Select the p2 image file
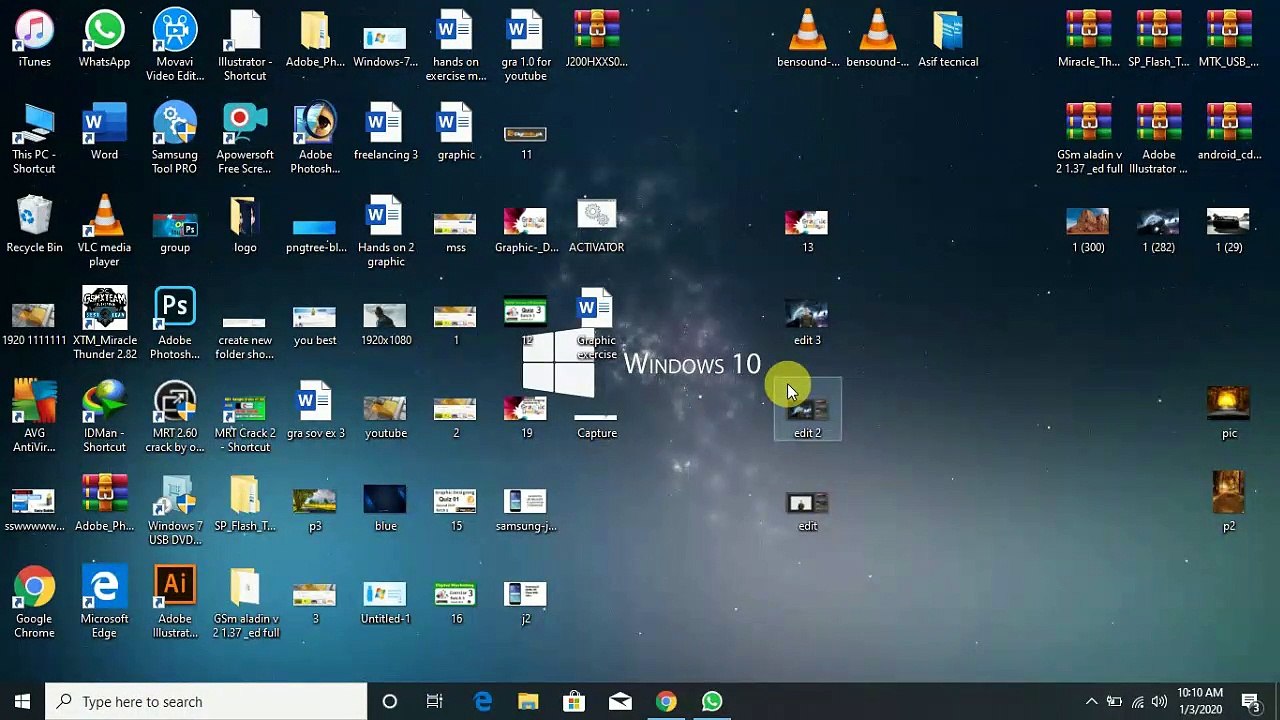The height and width of the screenshot is (720, 1280). [x=1229, y=504]
